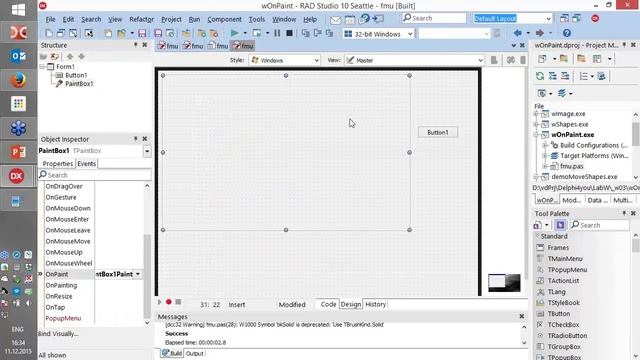Click the Step Over icon in debug toolbar
The width and height of the screenshot is (640, 360).
click(318, 33)
